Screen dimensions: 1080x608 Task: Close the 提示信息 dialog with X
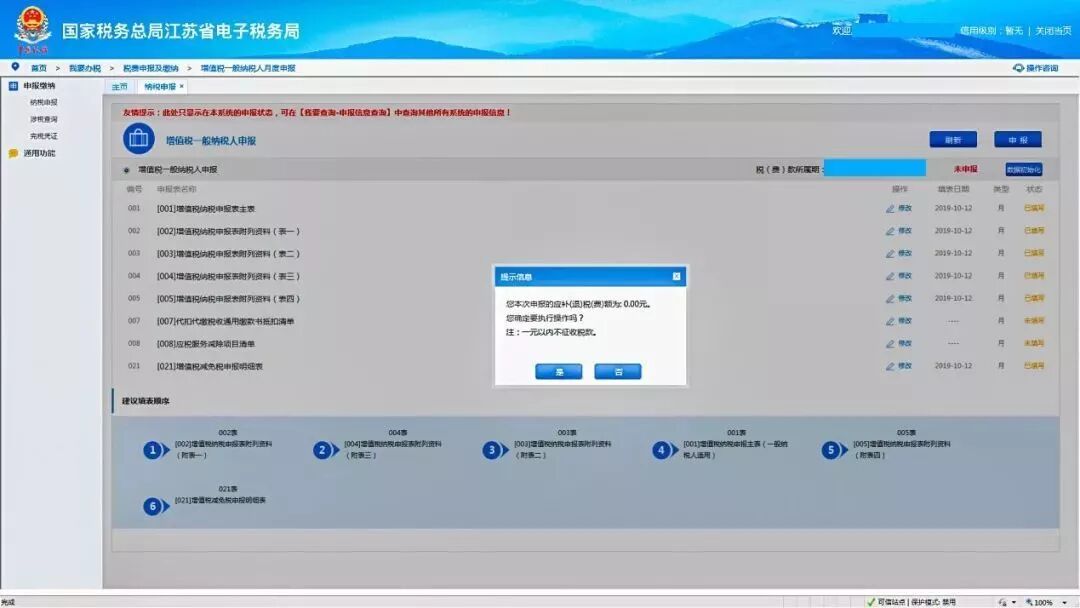676,276
